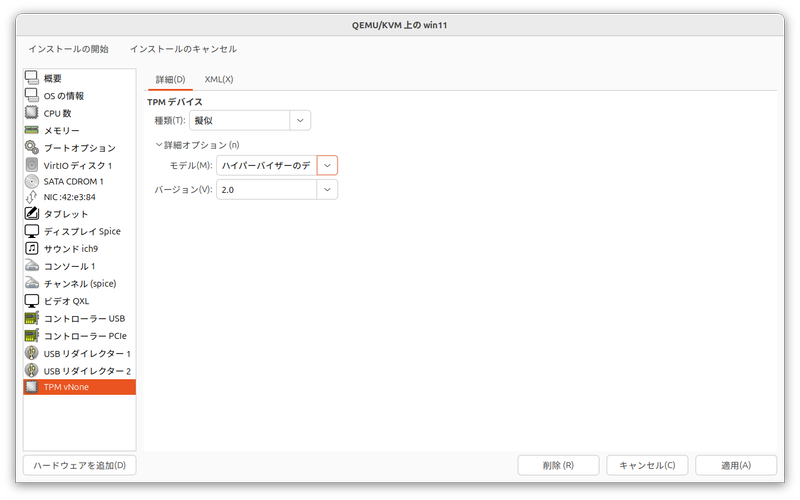
Task: Click the タブレット pen tablet icon
Action: pos(32,213)
